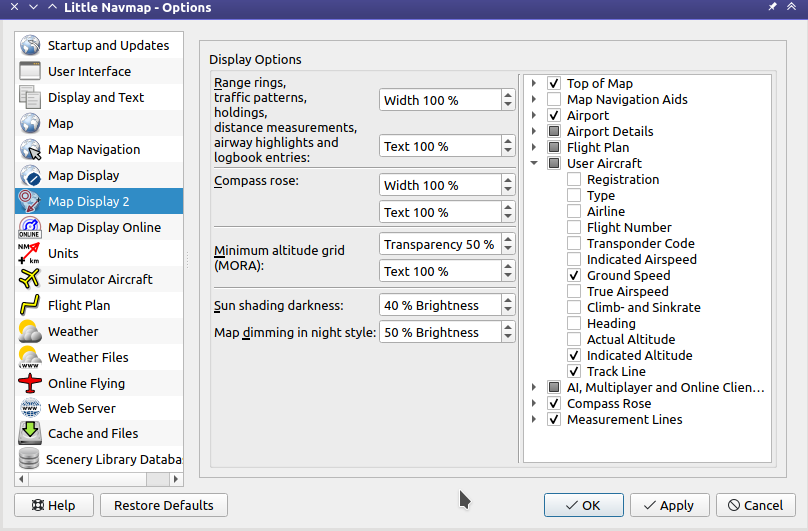
Task: Expand the Compass Rose node
Action: pyautogui.click(x=534, y=403)
